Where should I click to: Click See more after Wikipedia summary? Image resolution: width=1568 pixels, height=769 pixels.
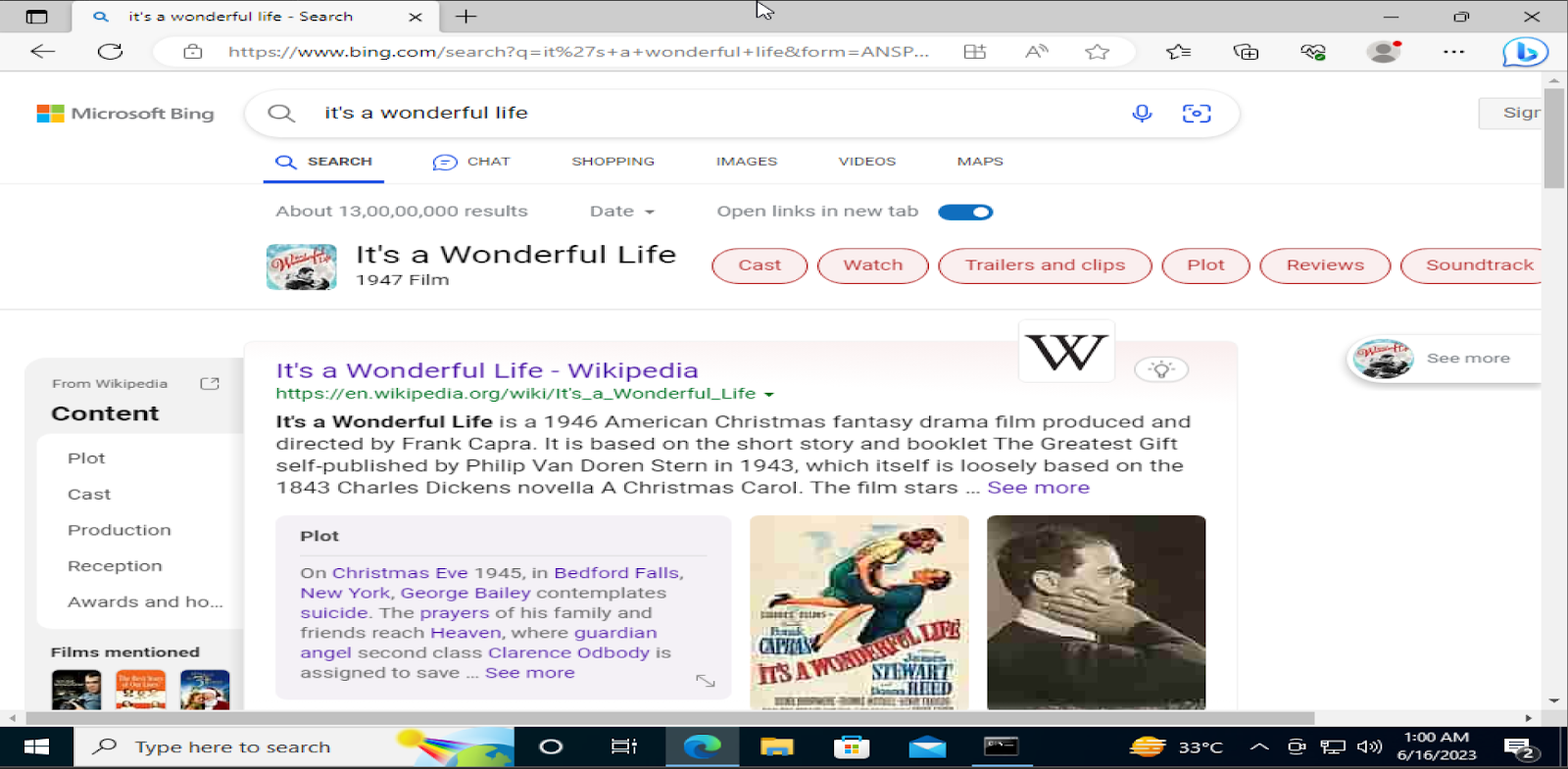(x=1038, y=488)
